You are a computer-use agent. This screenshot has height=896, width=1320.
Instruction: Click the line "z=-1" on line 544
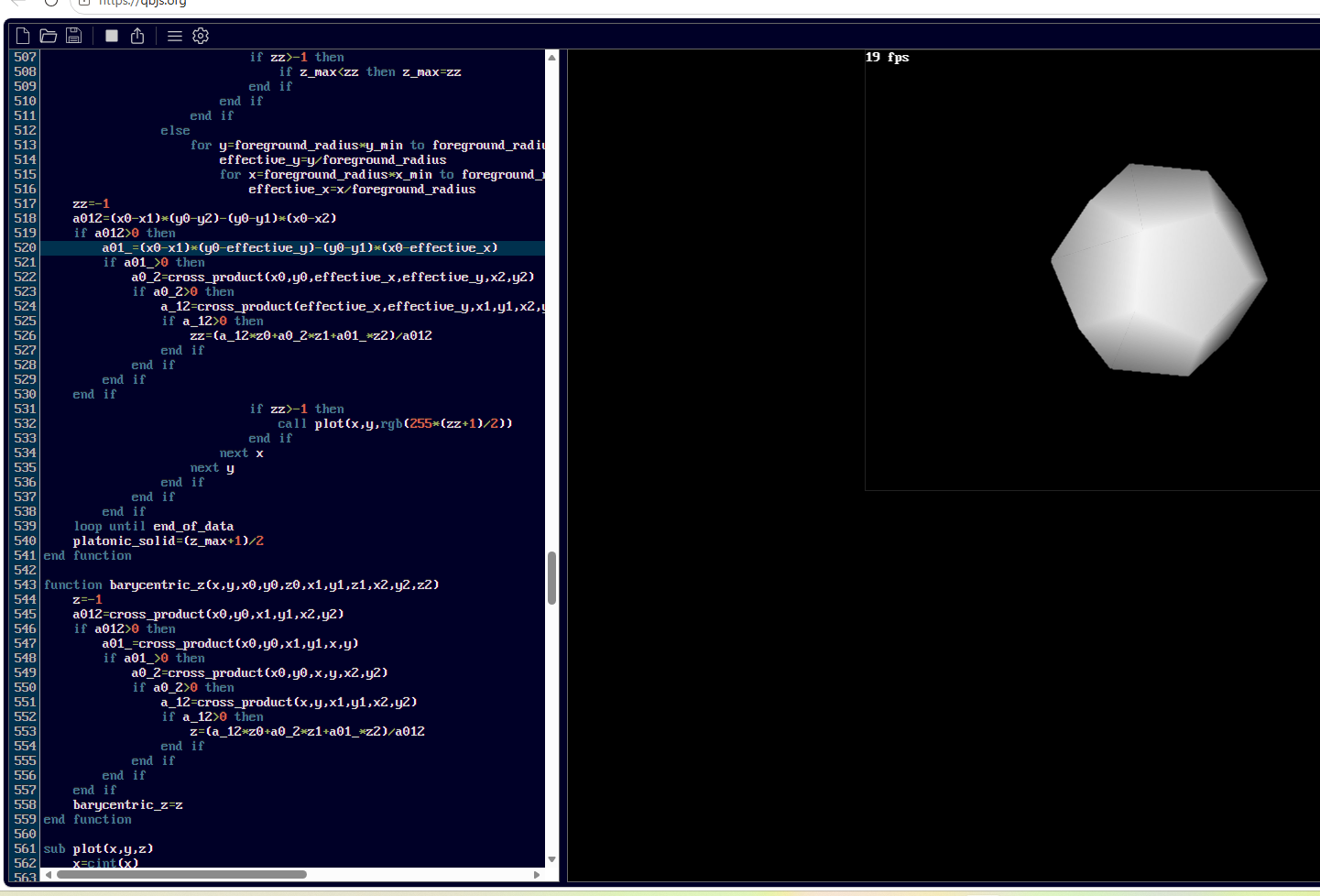point(87,599)
